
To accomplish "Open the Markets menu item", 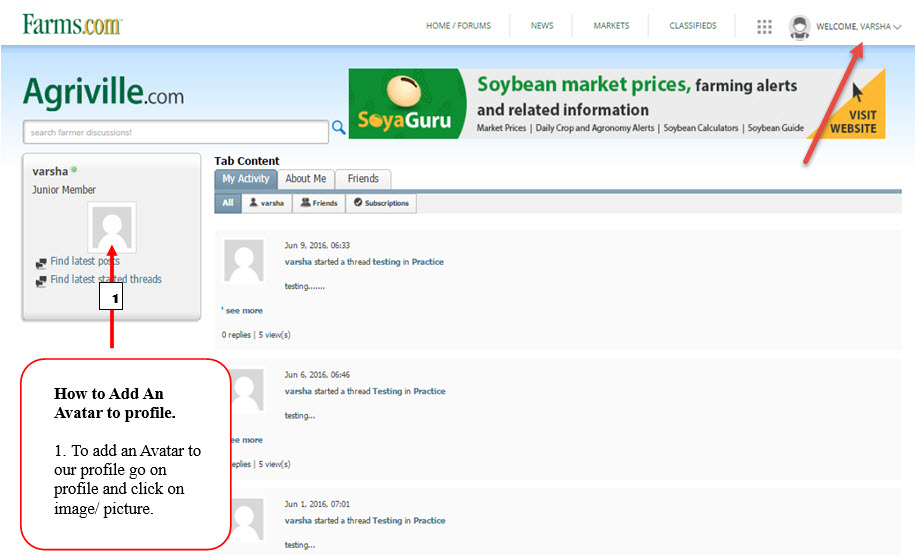I will point(611,26).
